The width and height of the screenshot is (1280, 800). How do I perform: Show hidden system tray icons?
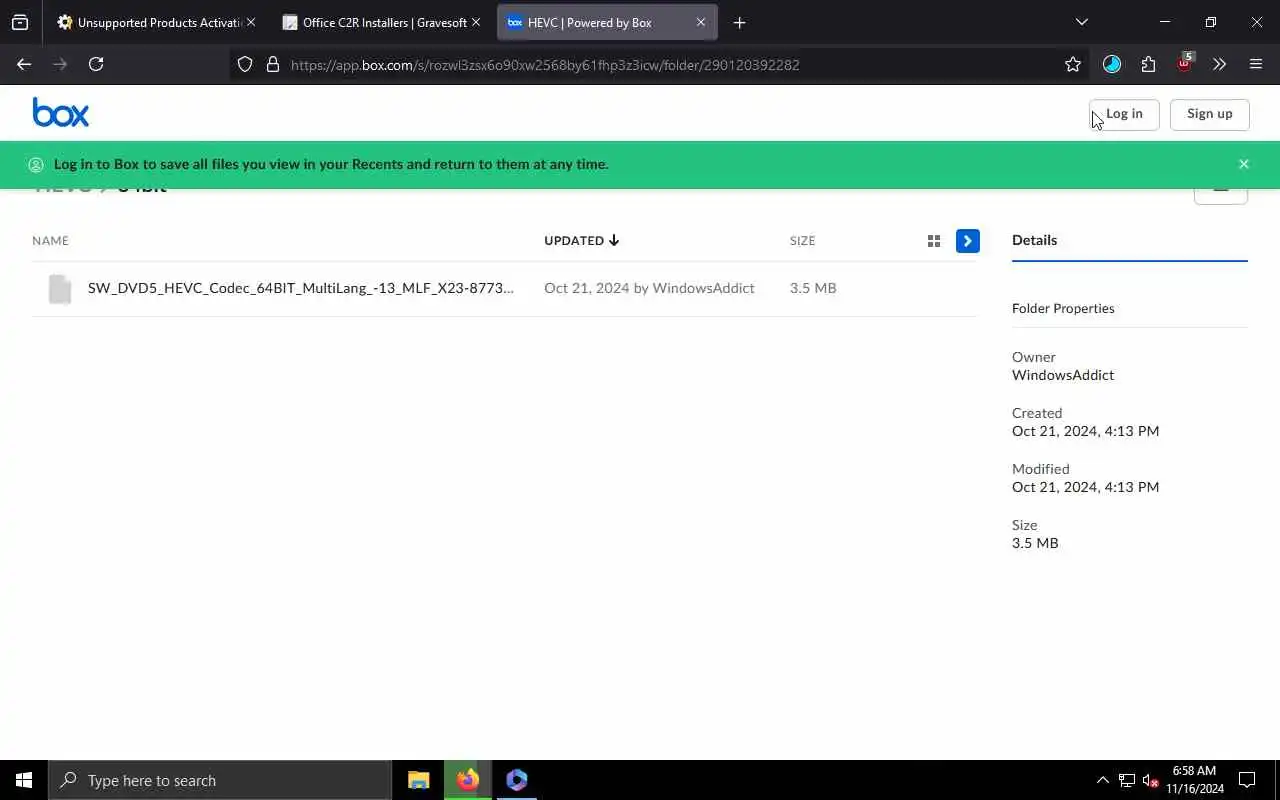coord(1102,780)
